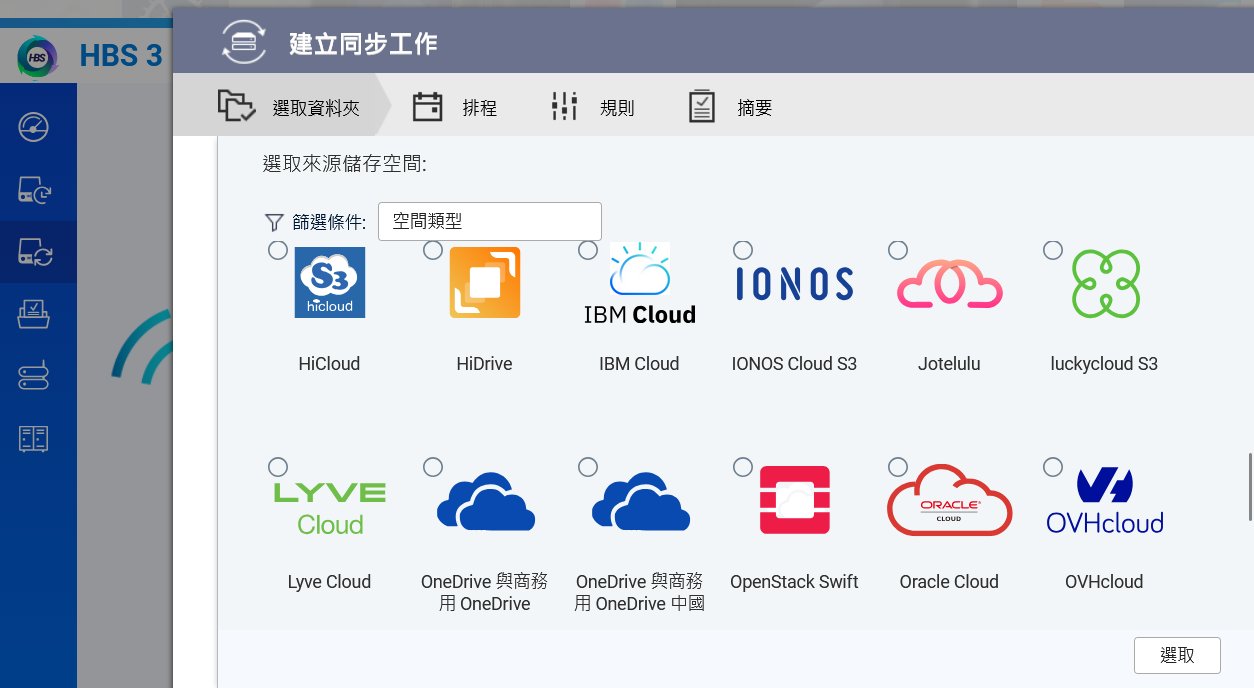Click the HBS 3 app logo

37,56
